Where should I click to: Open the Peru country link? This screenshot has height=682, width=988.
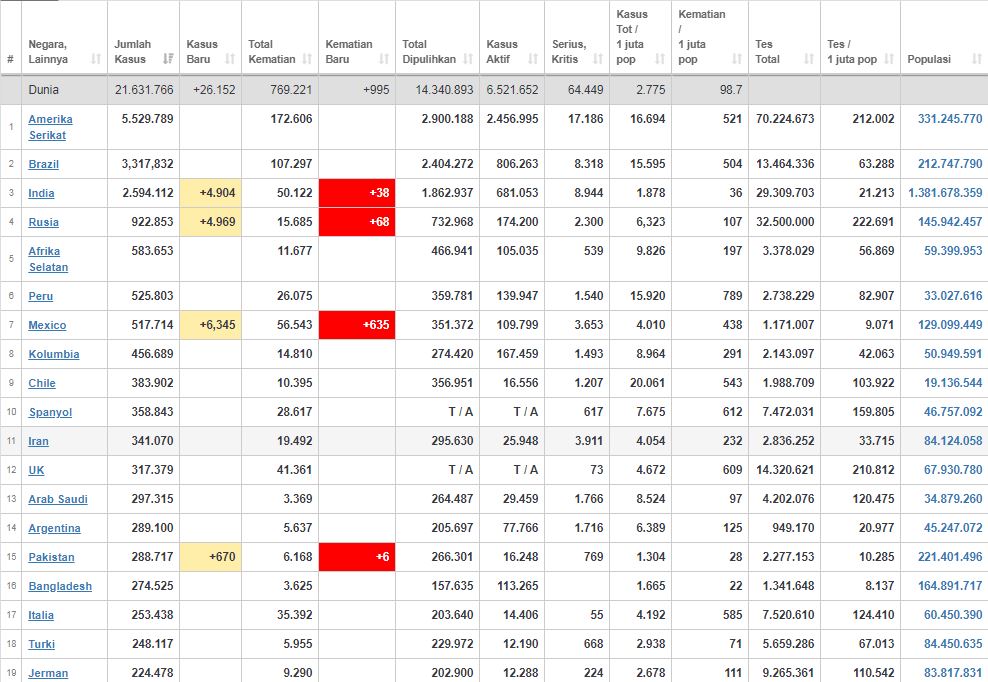point(40,296)
